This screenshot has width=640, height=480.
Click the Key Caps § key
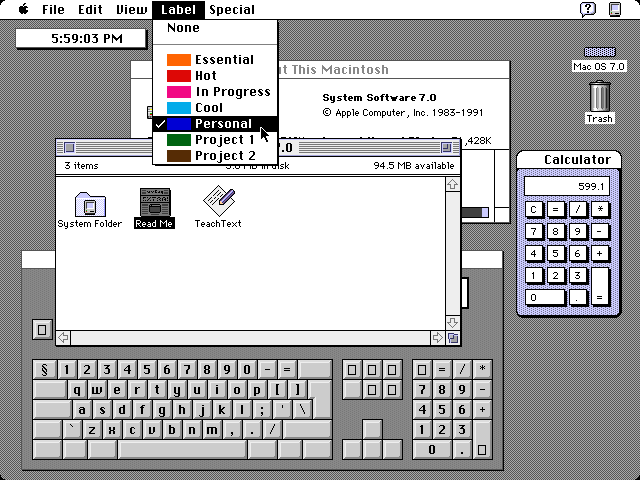pos(44,369)
